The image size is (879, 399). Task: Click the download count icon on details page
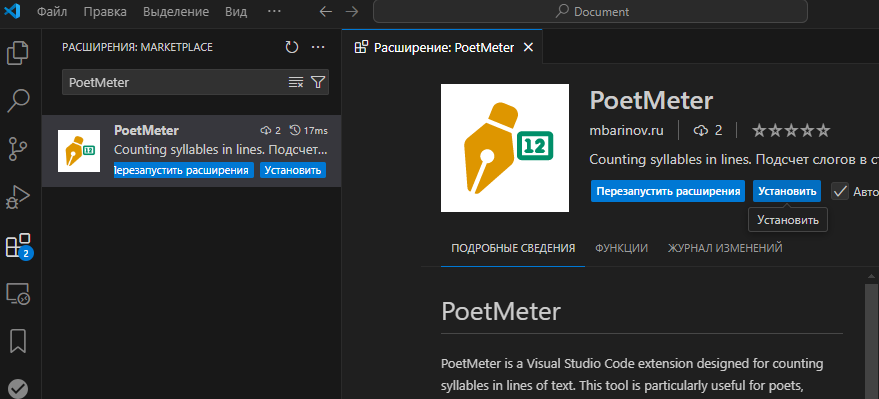pos(700,131)
